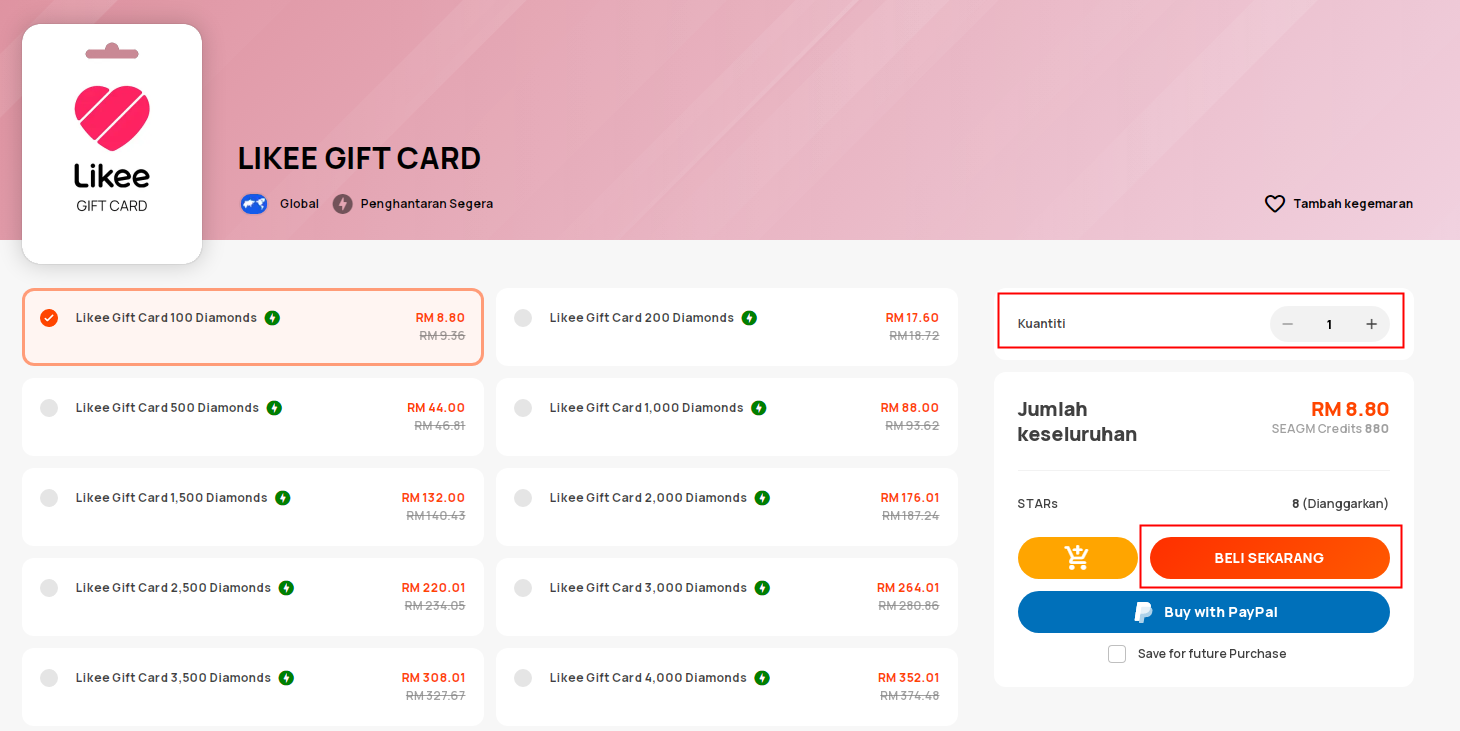Click the Penghantaran Segera lightning icon
The width and height of the screenshot is (1460, 731).
click(343, 204)
